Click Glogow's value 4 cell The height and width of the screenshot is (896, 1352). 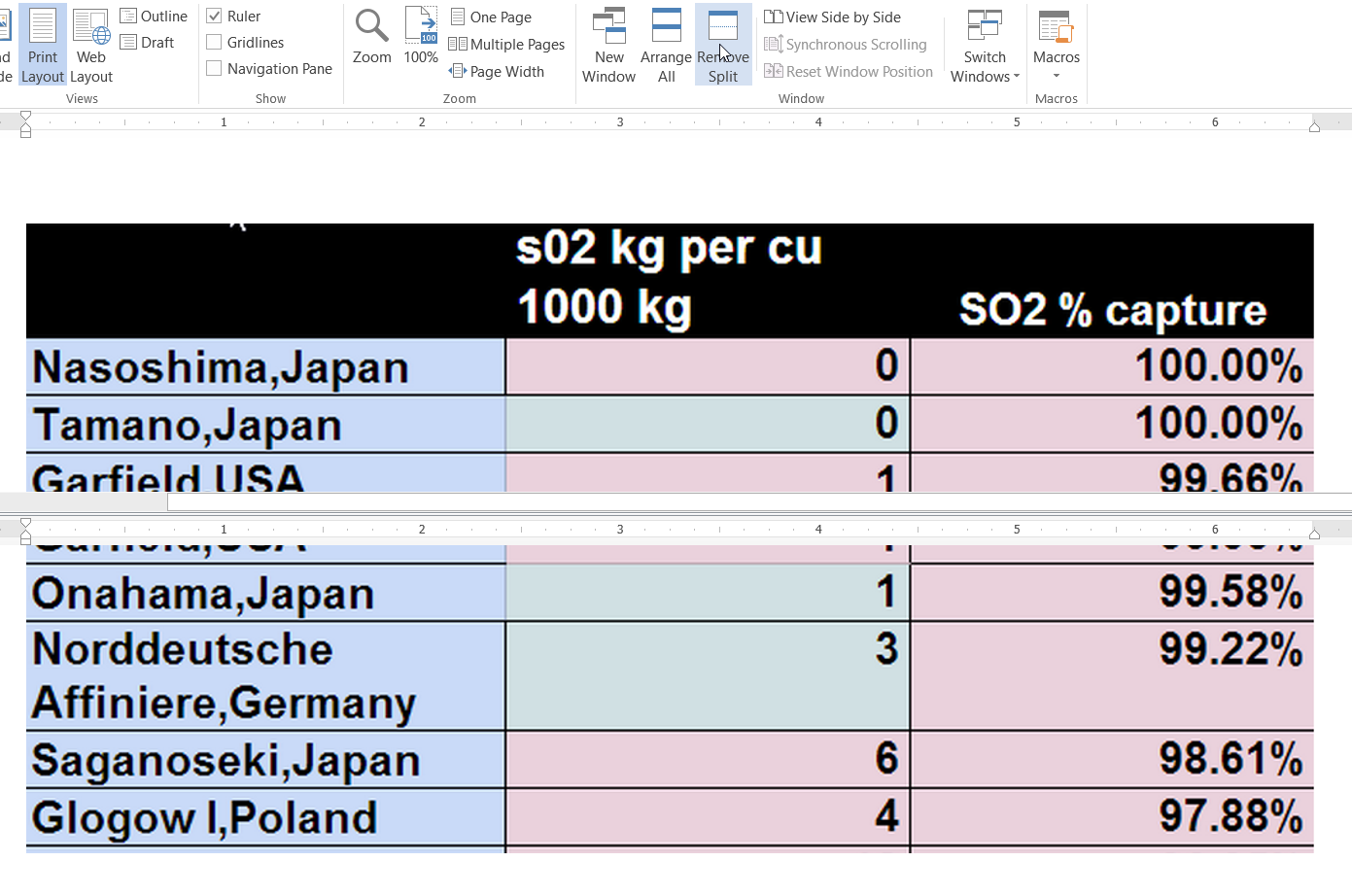[x=708, y=817]
